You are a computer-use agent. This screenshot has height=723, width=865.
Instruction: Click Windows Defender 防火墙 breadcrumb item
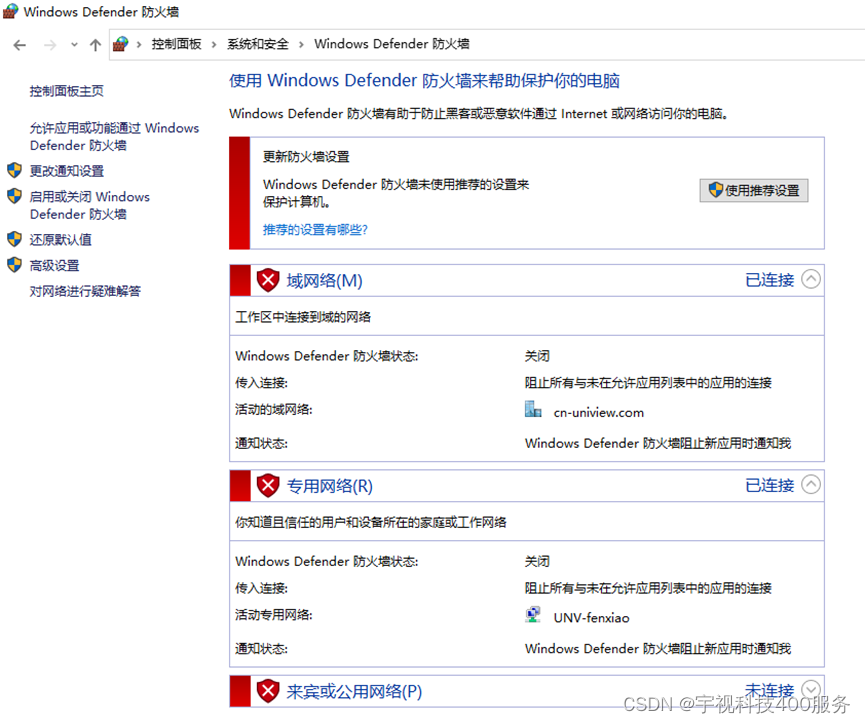coord(392,44)
